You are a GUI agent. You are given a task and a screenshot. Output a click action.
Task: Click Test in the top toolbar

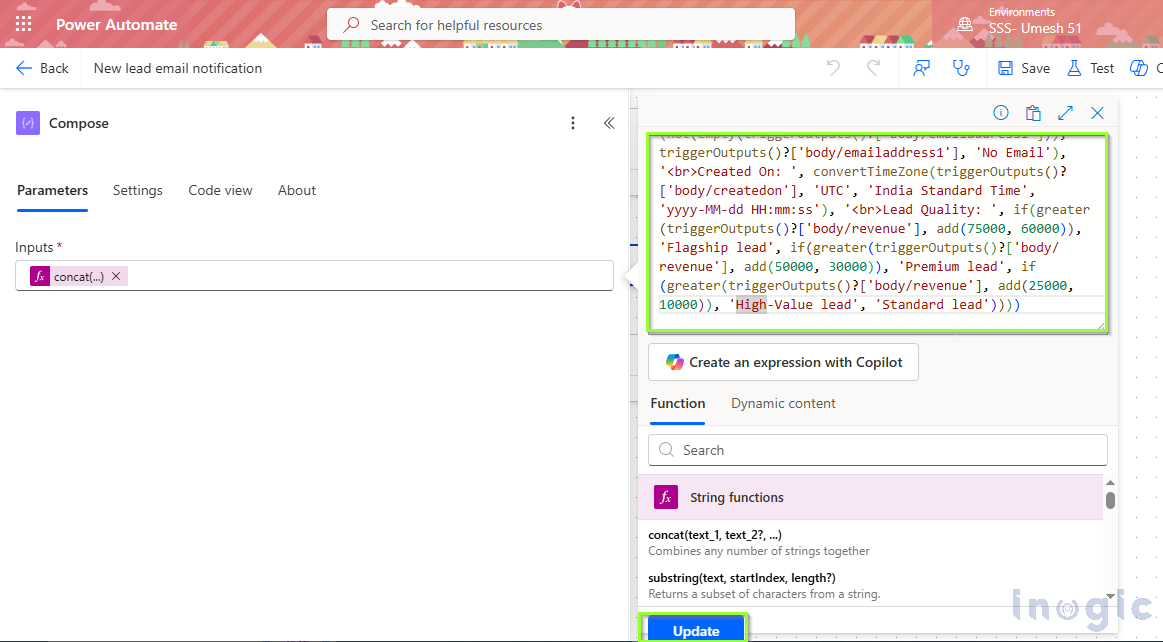1090,68
